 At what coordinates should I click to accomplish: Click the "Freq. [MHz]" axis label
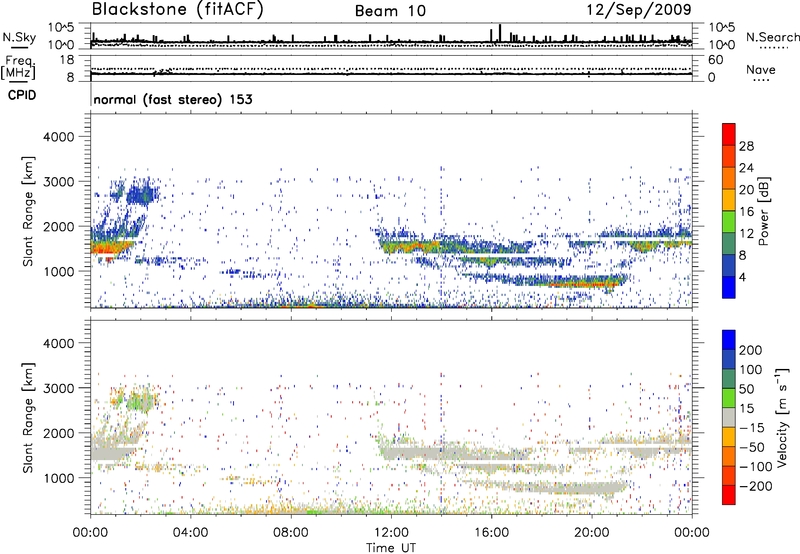pyautogui.click(x=18, y=68)
